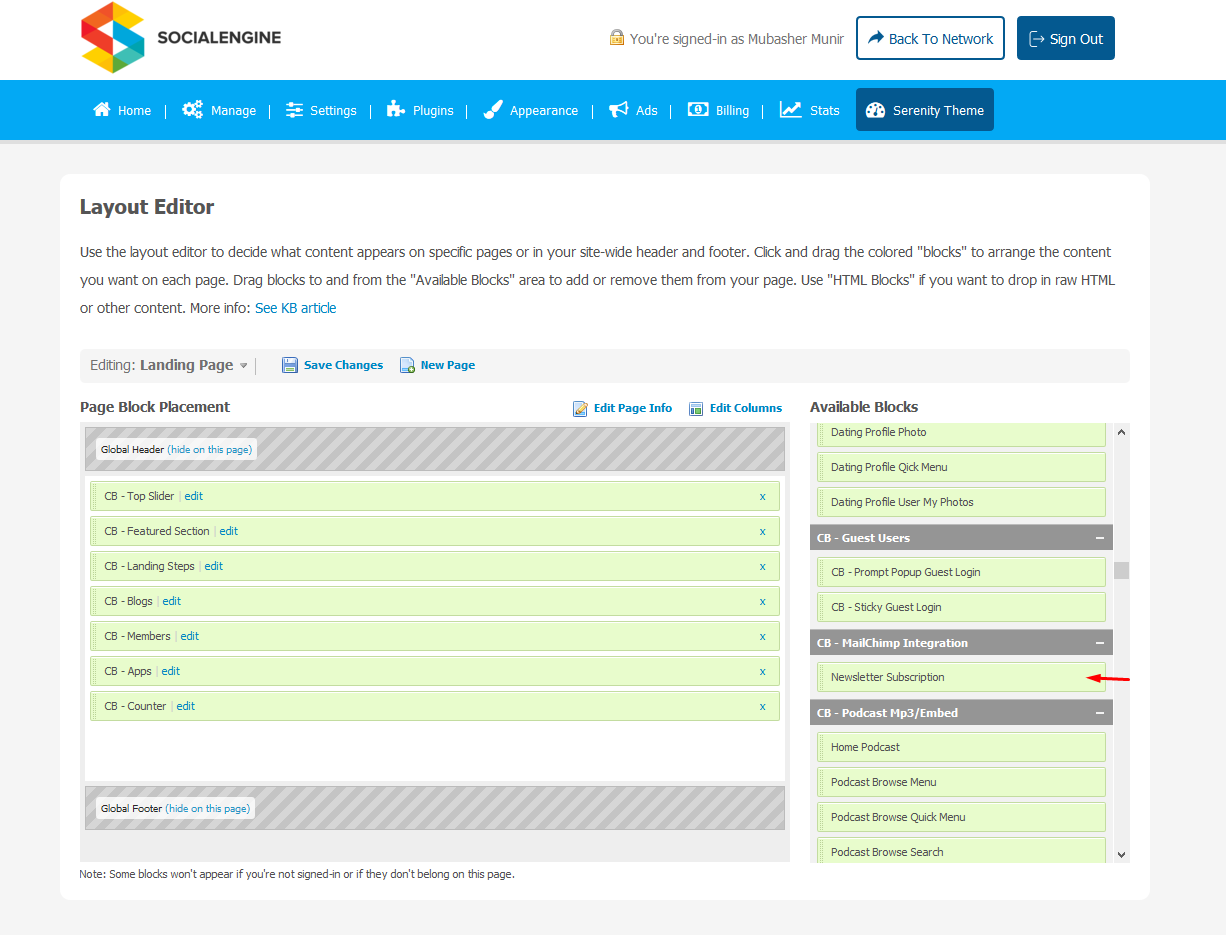Click the Save Changes disk icon
This screenshot has width=1226, height=935.
coord(290,365)
